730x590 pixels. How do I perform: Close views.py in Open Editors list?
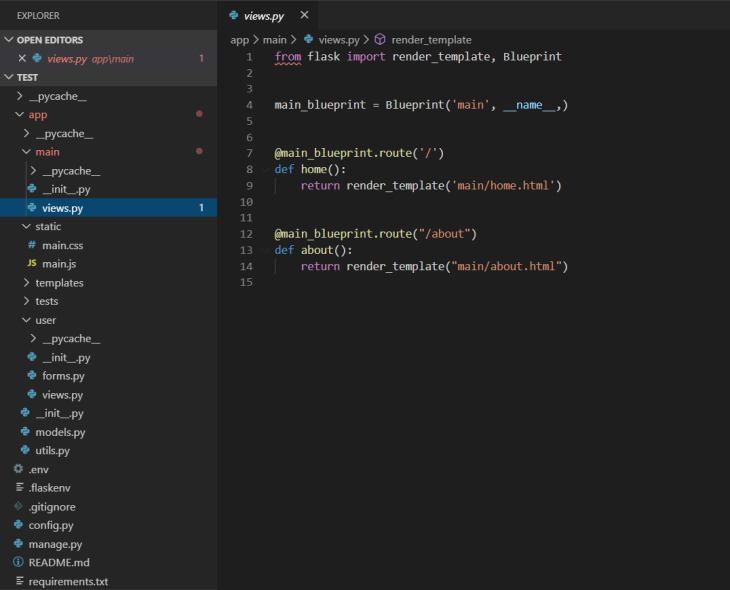[x=22, y=59]
